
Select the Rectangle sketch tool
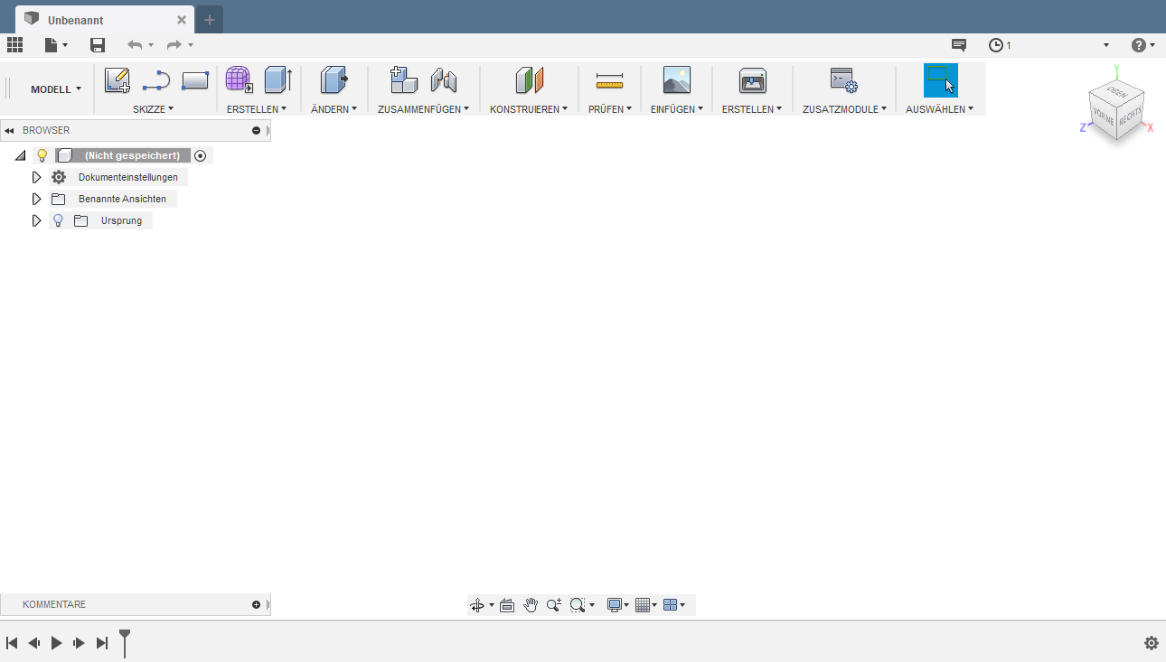tap(195, 80)
